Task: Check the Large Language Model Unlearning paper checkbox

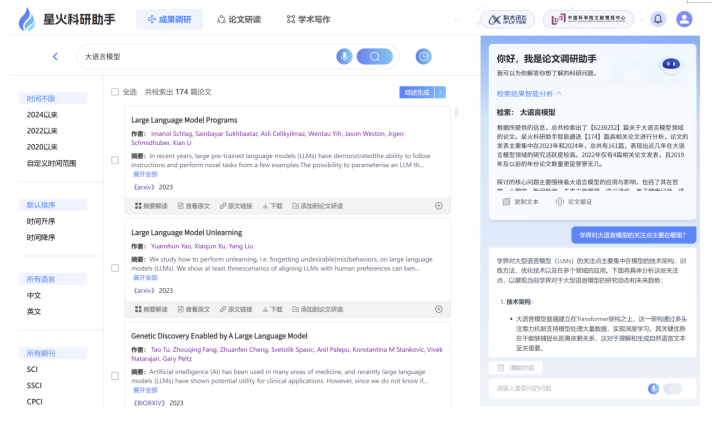Action: 115,268
